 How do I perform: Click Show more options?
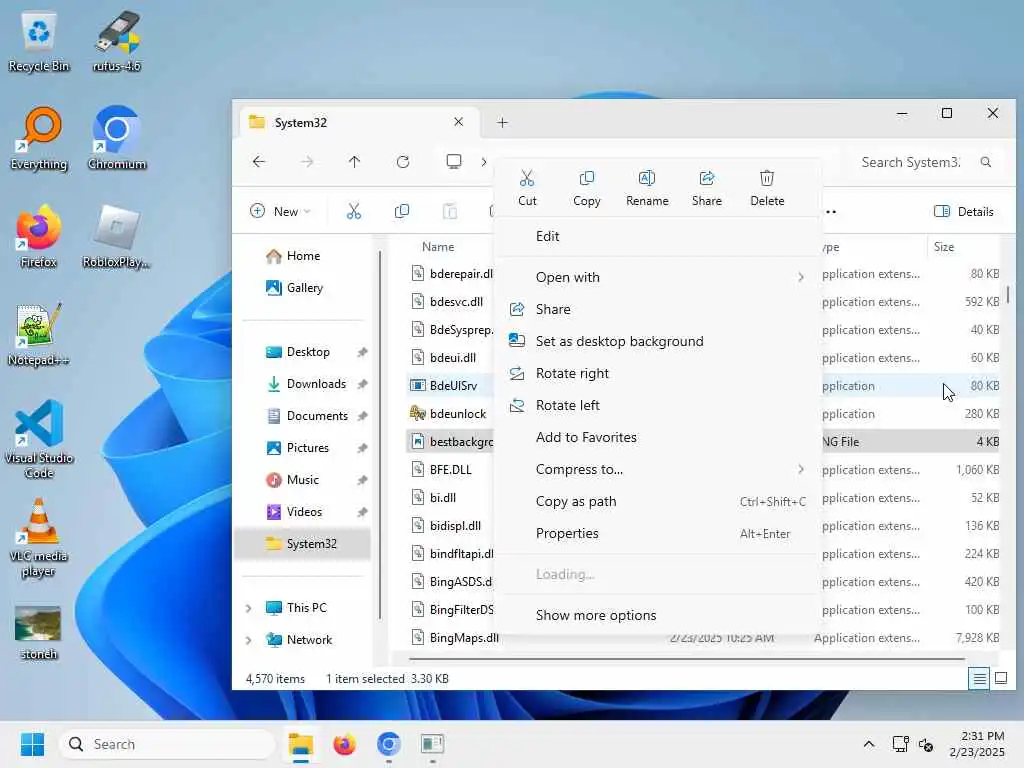tap(656, 615)
